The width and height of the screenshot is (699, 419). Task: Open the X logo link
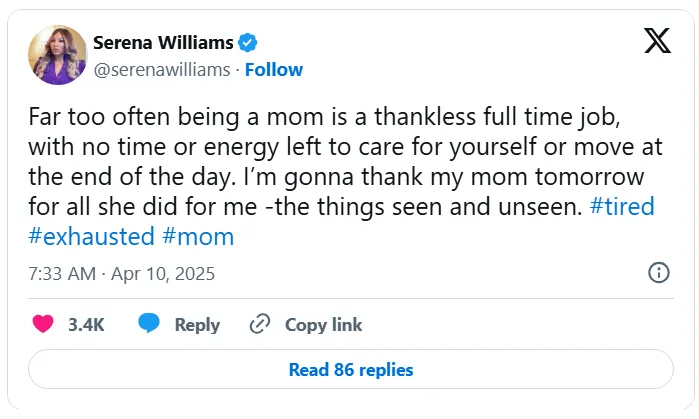pyautogui.click(x=657, y=41)
